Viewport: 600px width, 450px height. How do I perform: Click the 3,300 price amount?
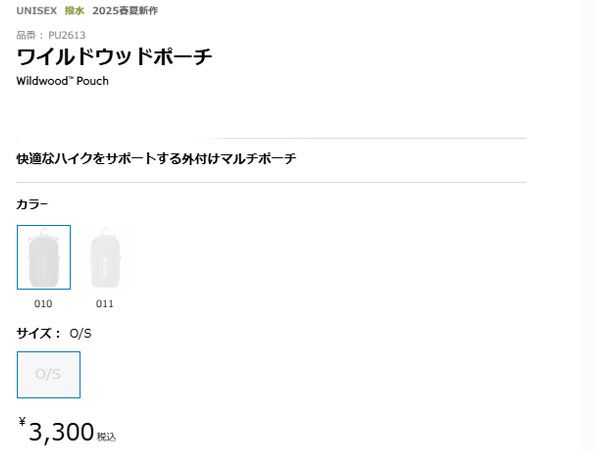pyautogui.click(x=61, y=432)
